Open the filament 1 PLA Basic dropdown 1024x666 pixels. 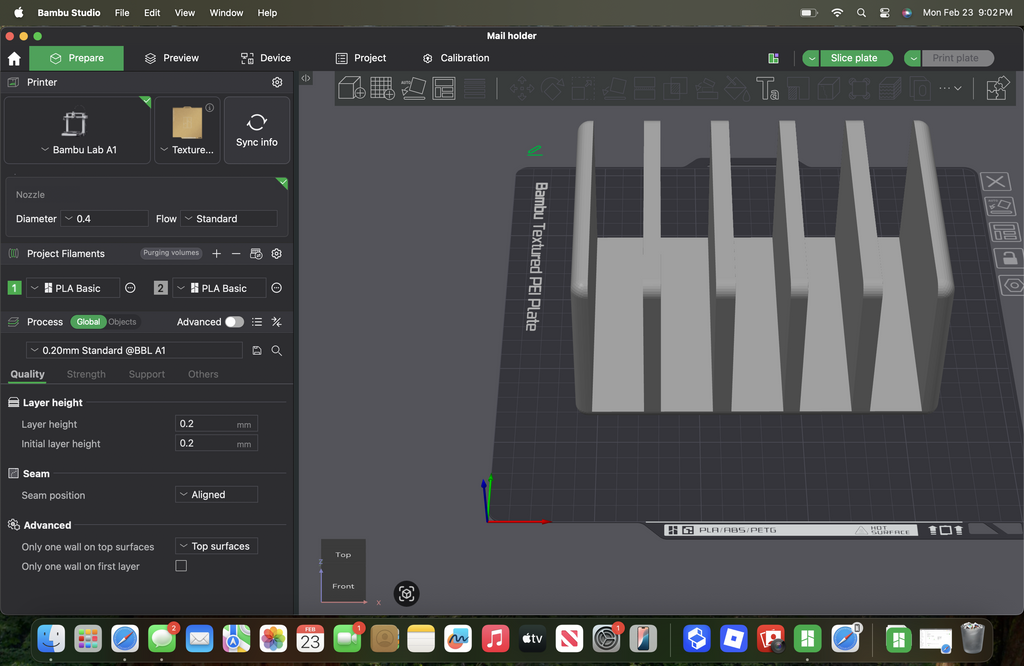(72, 288)
